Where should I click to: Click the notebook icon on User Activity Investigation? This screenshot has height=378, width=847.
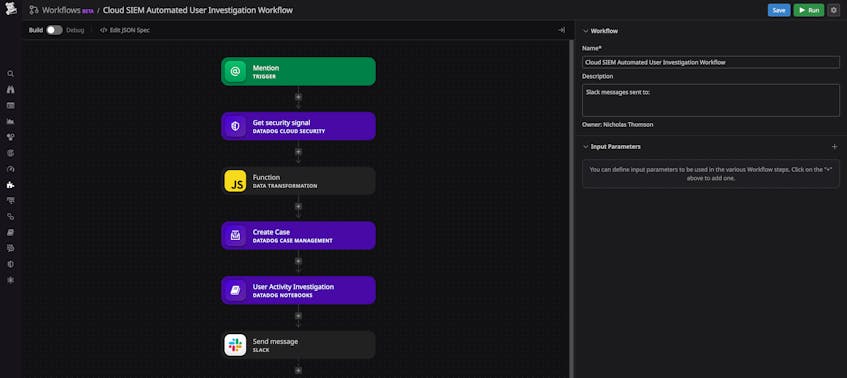click(235, 290)
